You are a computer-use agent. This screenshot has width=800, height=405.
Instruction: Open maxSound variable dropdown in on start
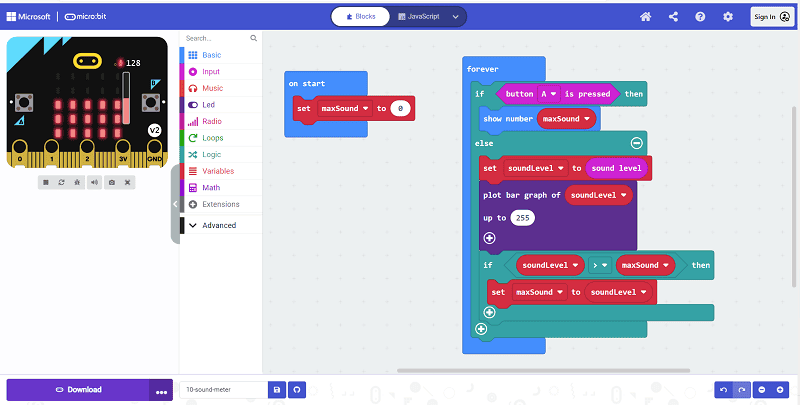344,109
